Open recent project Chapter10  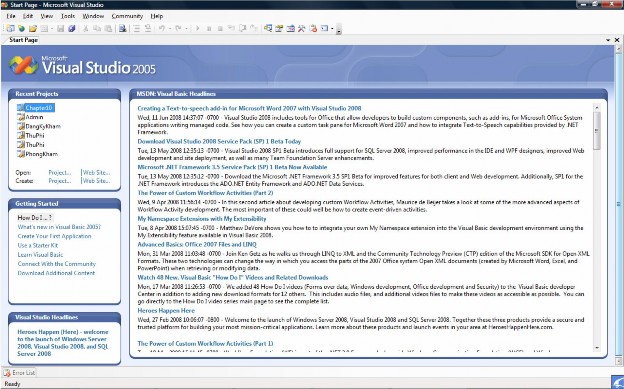tap(36, 108)
